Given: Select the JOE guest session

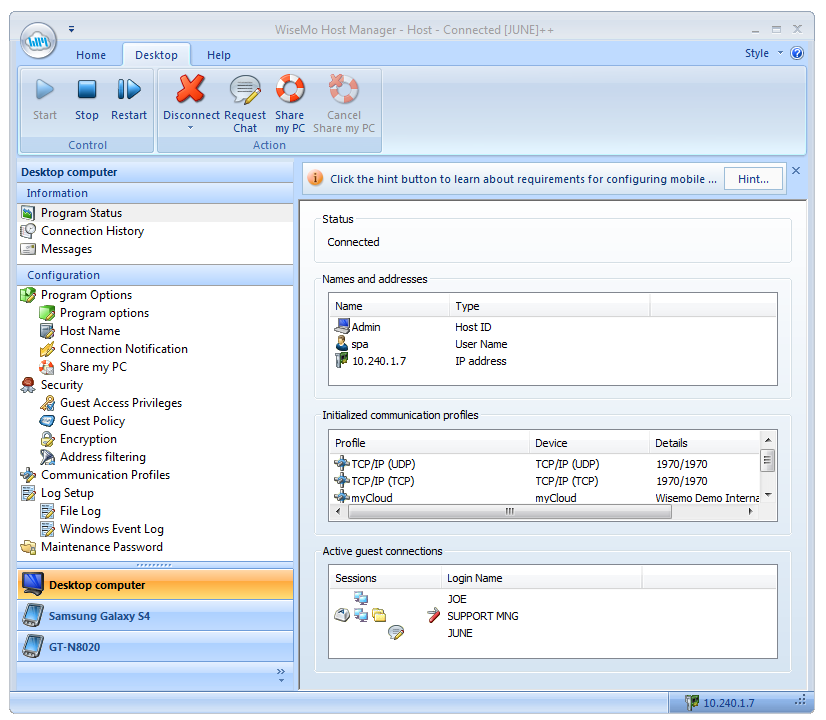Looking at the screenshot, I should (553, 599).
